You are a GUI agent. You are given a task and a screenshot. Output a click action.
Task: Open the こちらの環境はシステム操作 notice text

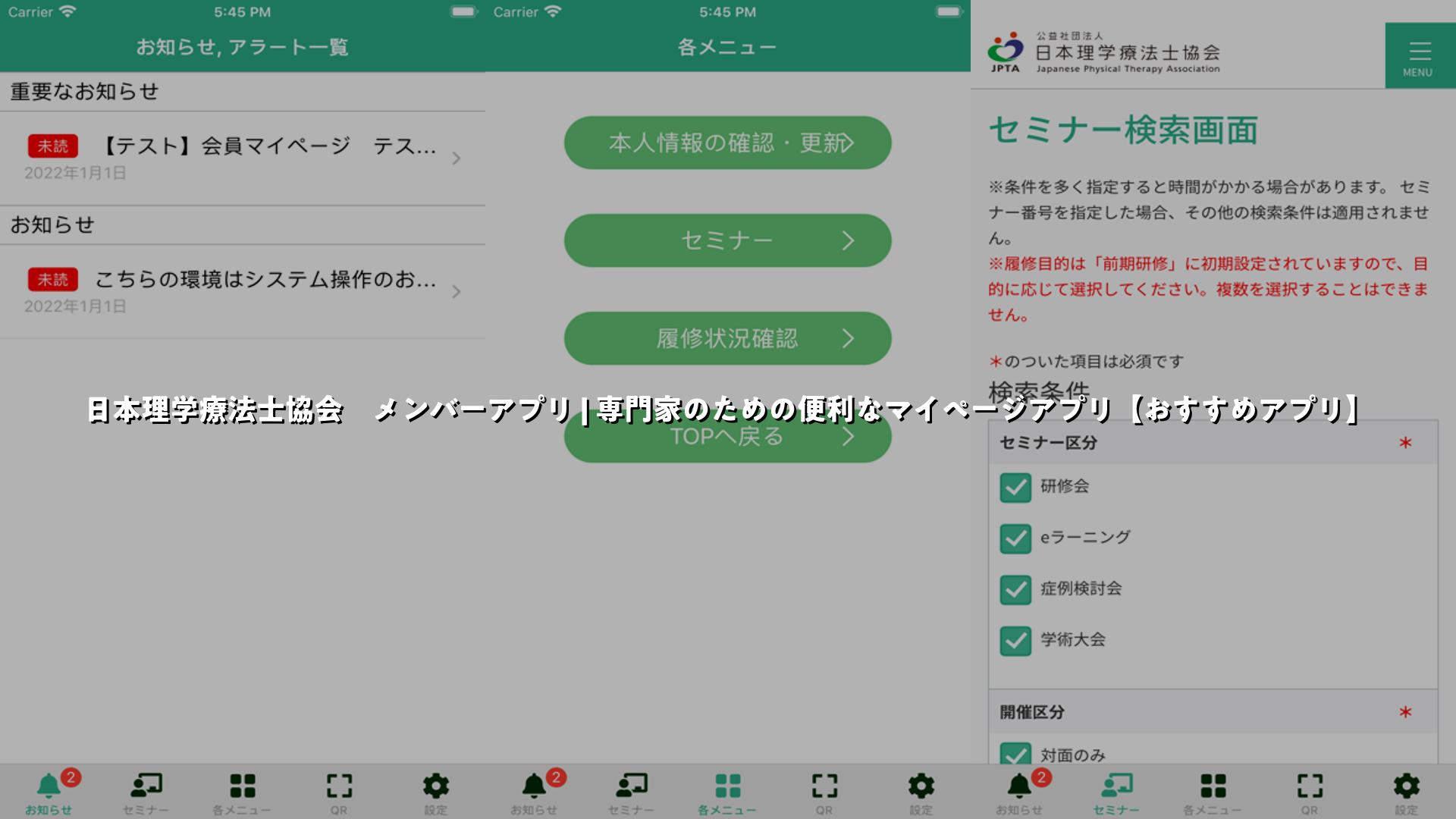coord(265,280)
